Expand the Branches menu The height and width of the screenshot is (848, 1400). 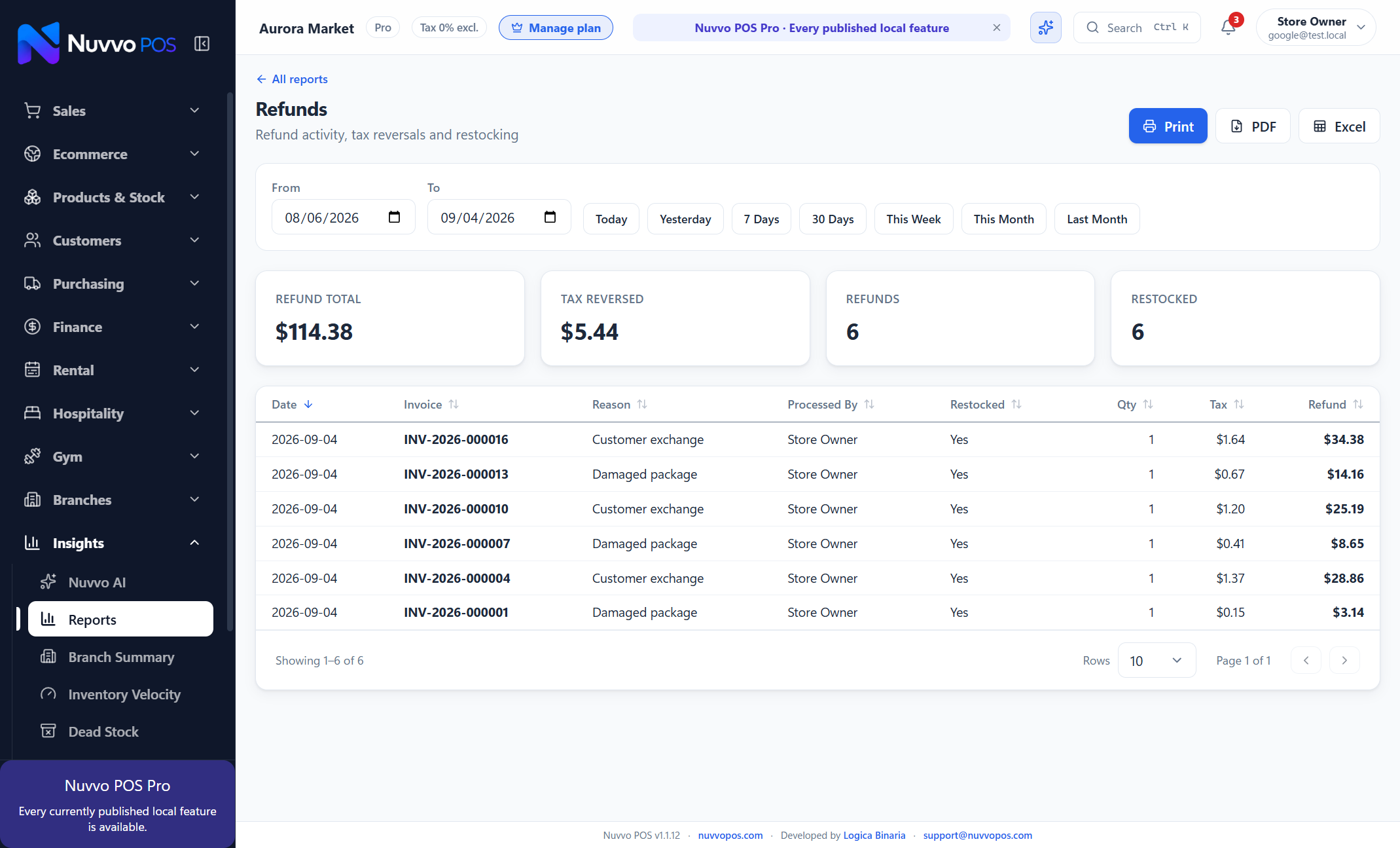click(x=111, y=500)
